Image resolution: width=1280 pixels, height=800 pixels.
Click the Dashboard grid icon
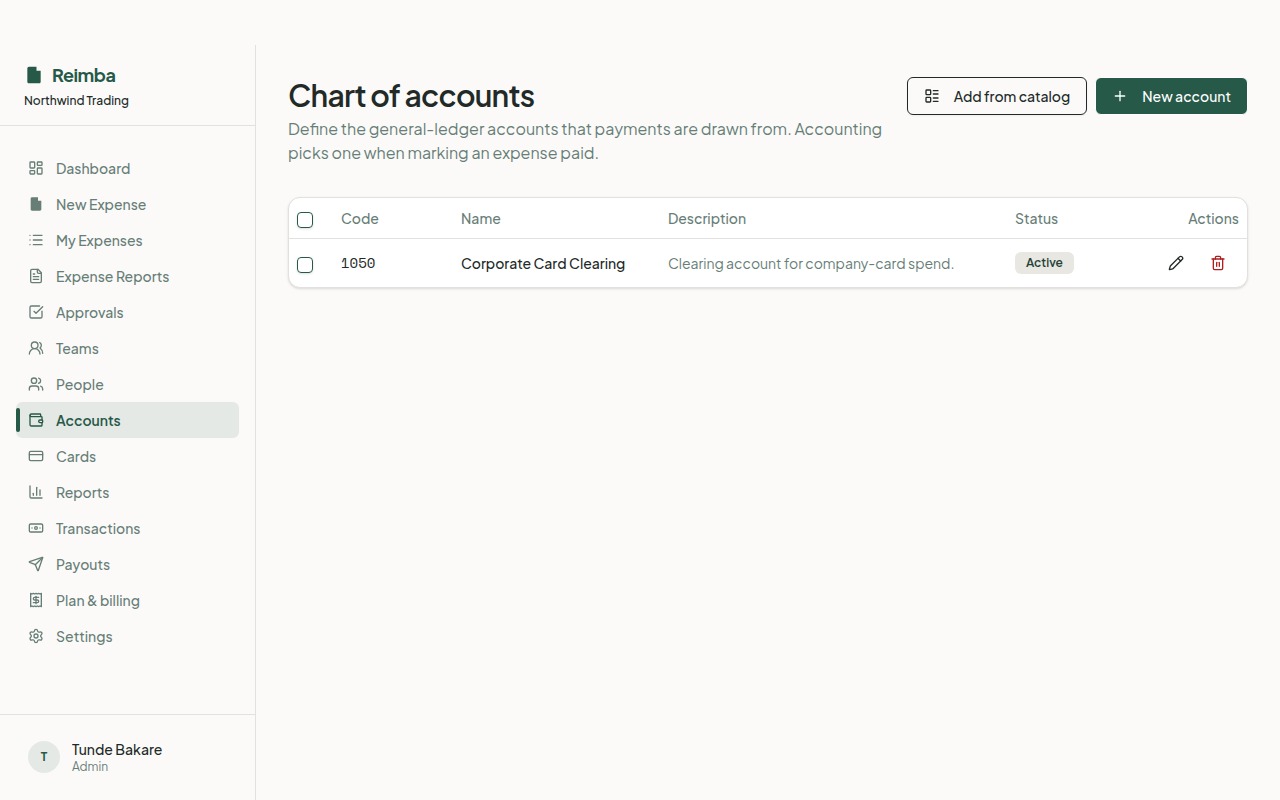[x=36, y=168]
